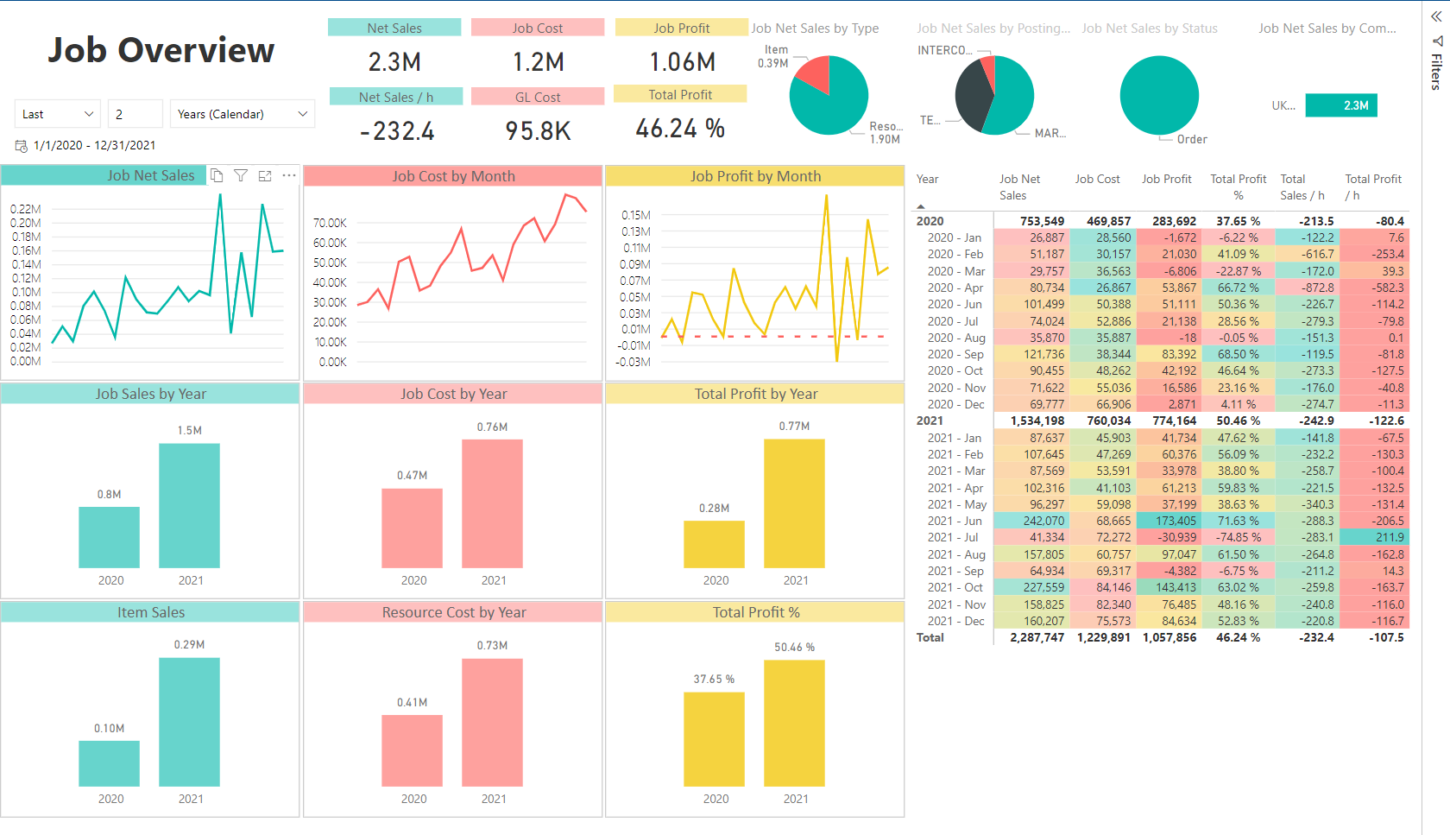Select the 2021 bar in Item Sales chart
This screenshot has width=1450, height=835.
click(x=190, y=722)
